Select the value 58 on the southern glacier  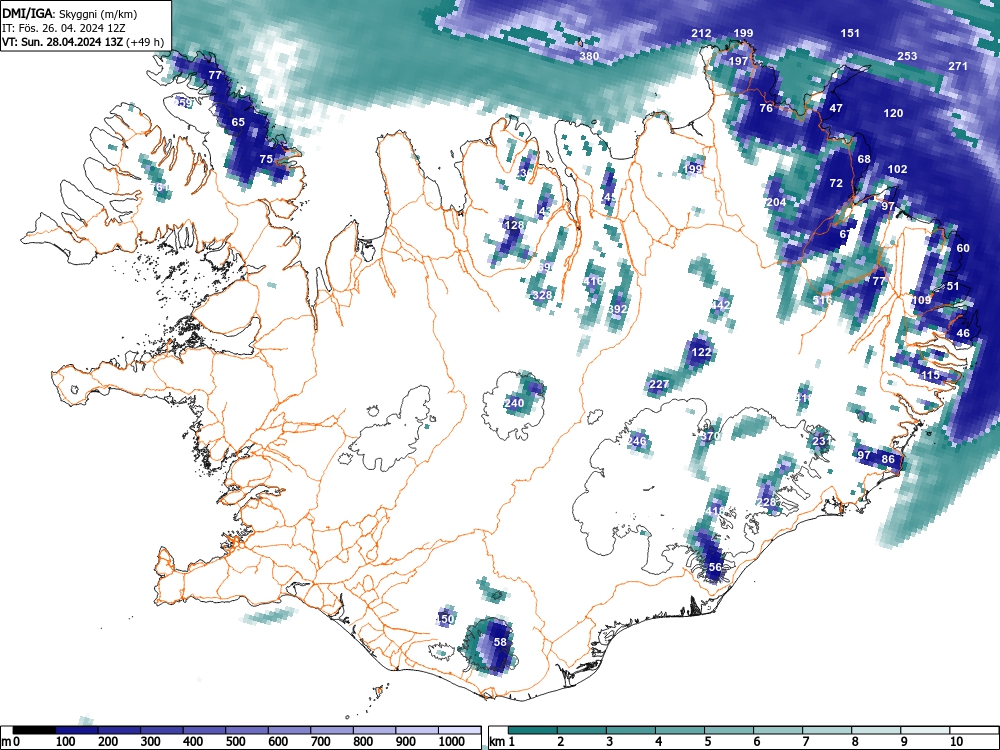[x=500, y=642]
